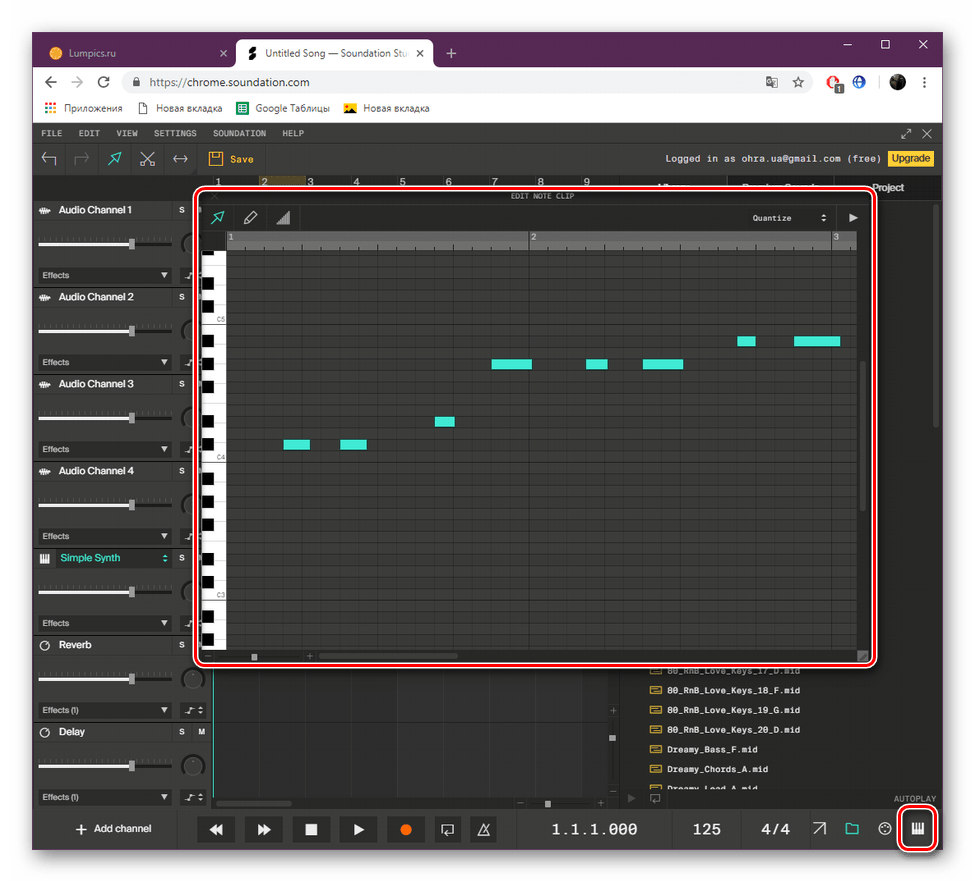Show the virtual piano keyboard
Image resolution: width=975 pixels, height=882 pixels.
pyautogui.click(x=917, y=829)
